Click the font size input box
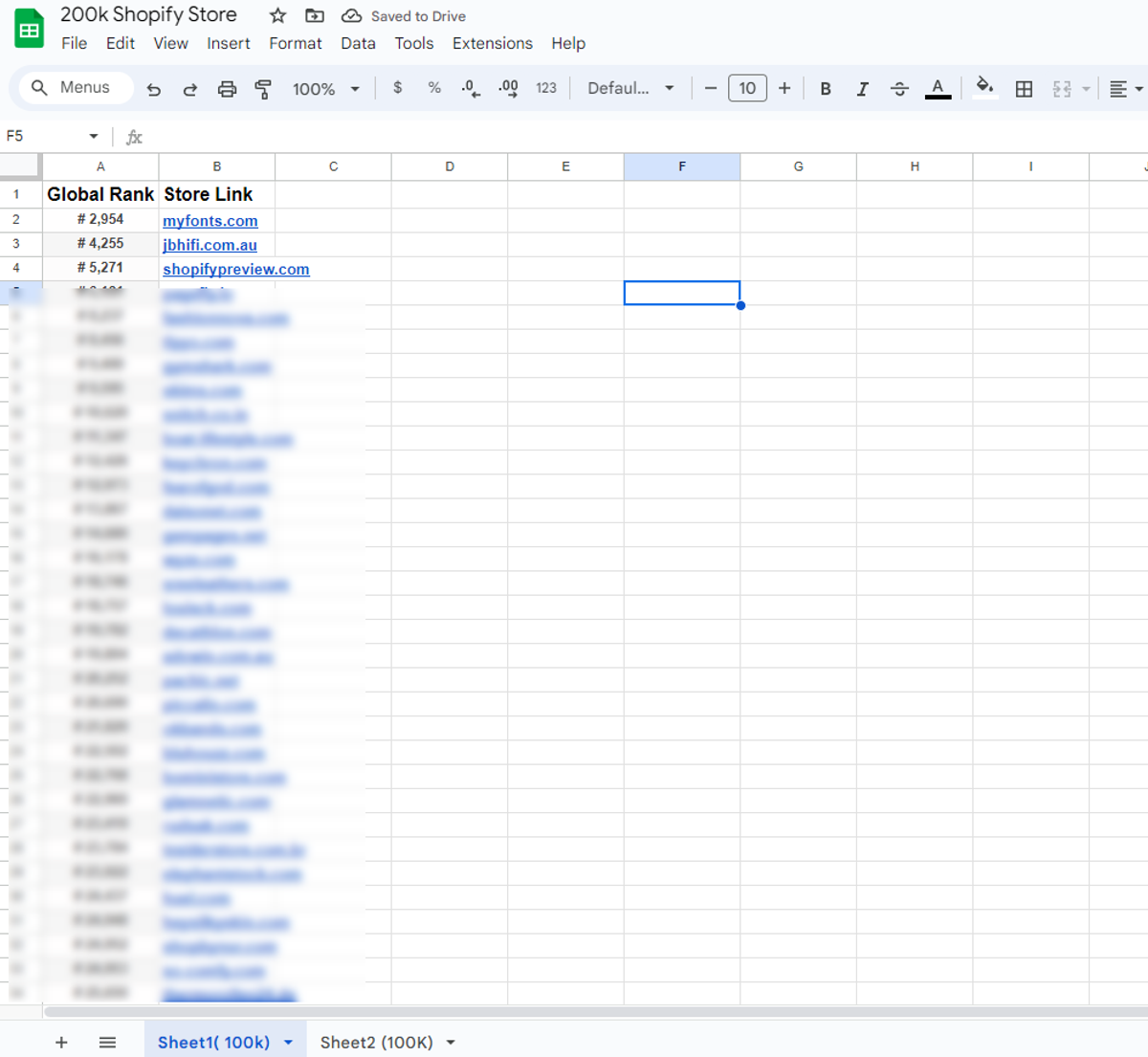 747,88
